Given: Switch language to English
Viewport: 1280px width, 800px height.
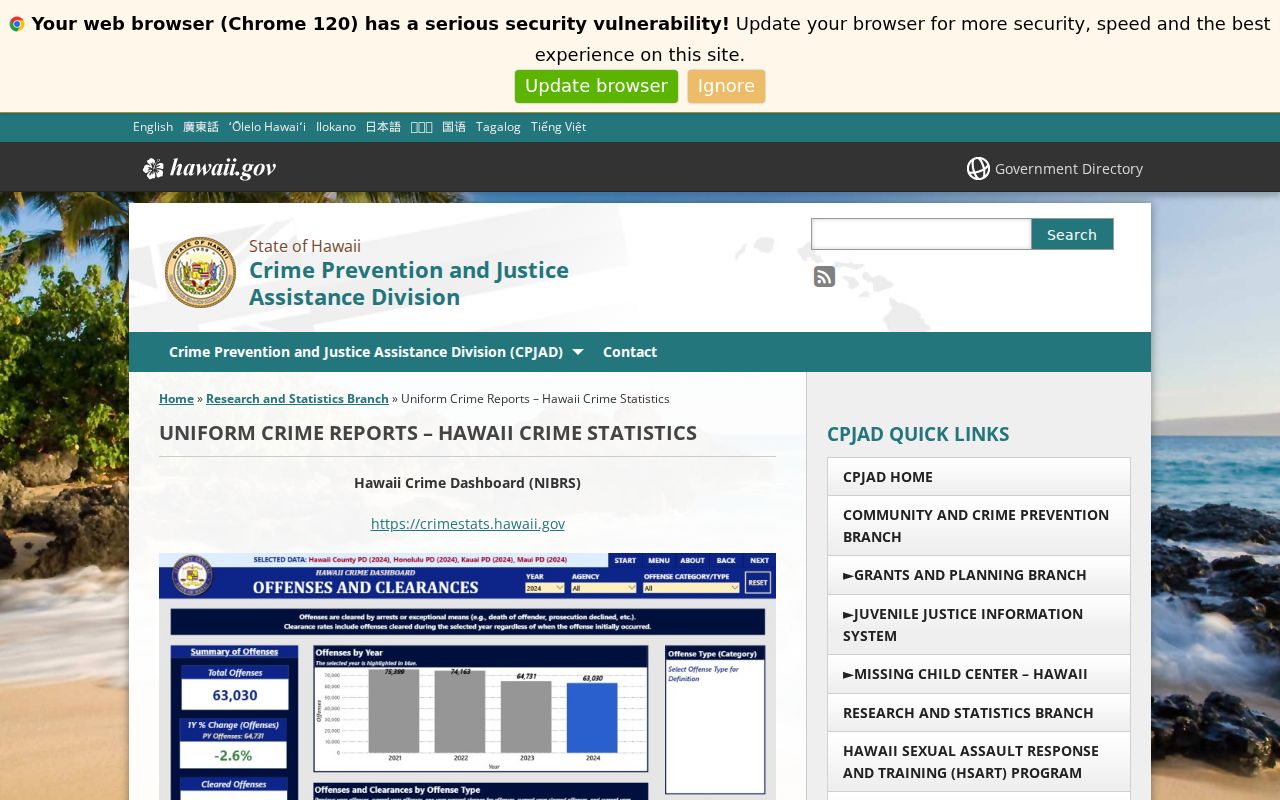Looking at the screenshot, I should 153,127.
